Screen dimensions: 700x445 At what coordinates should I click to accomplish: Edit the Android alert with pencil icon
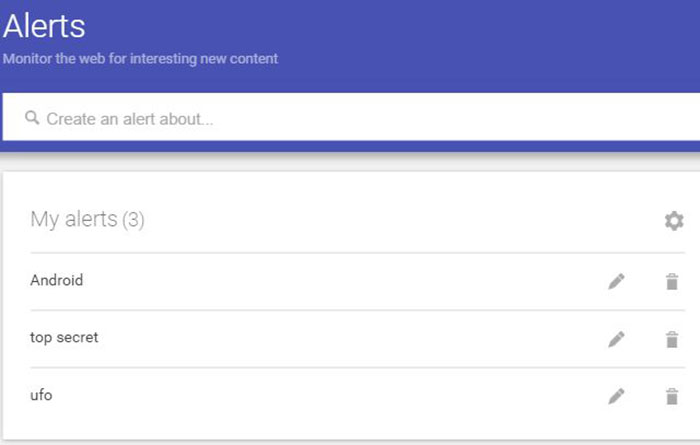616,281
